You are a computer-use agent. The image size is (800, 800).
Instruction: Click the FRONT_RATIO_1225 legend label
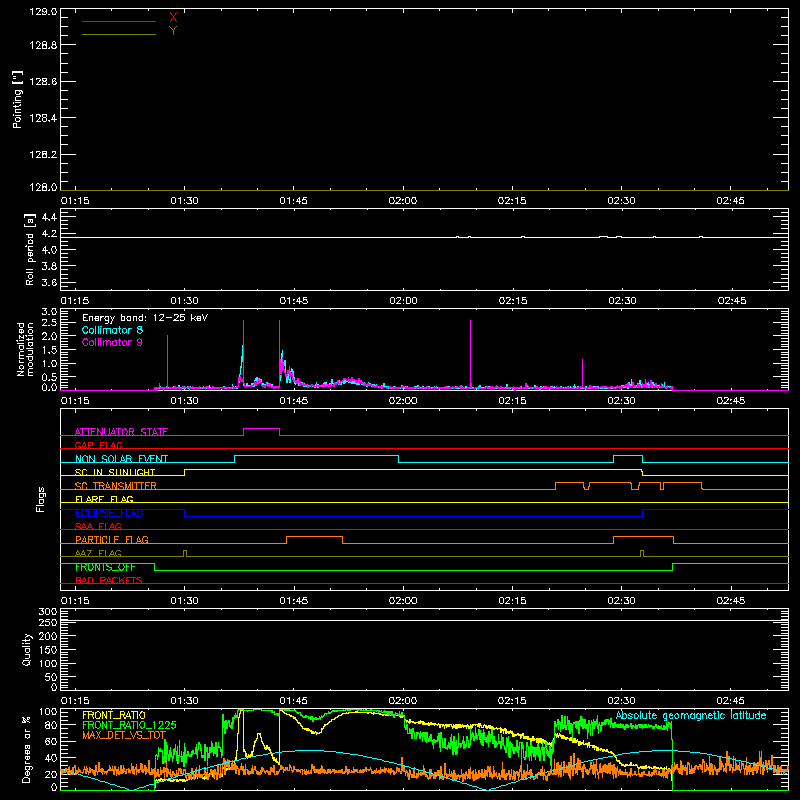(129, 725)
